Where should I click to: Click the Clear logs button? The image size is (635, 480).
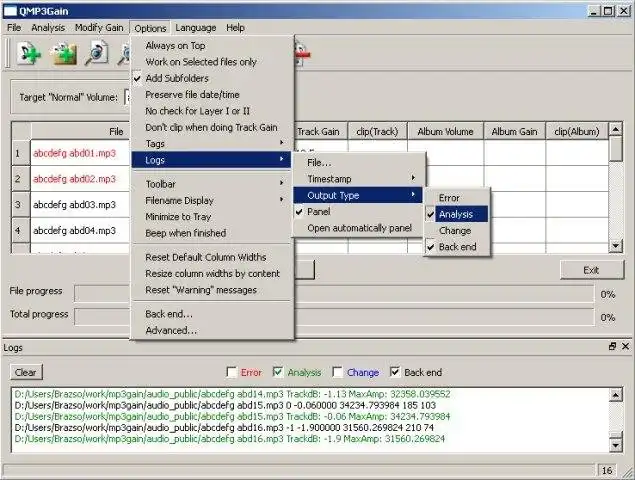point(26,372)
